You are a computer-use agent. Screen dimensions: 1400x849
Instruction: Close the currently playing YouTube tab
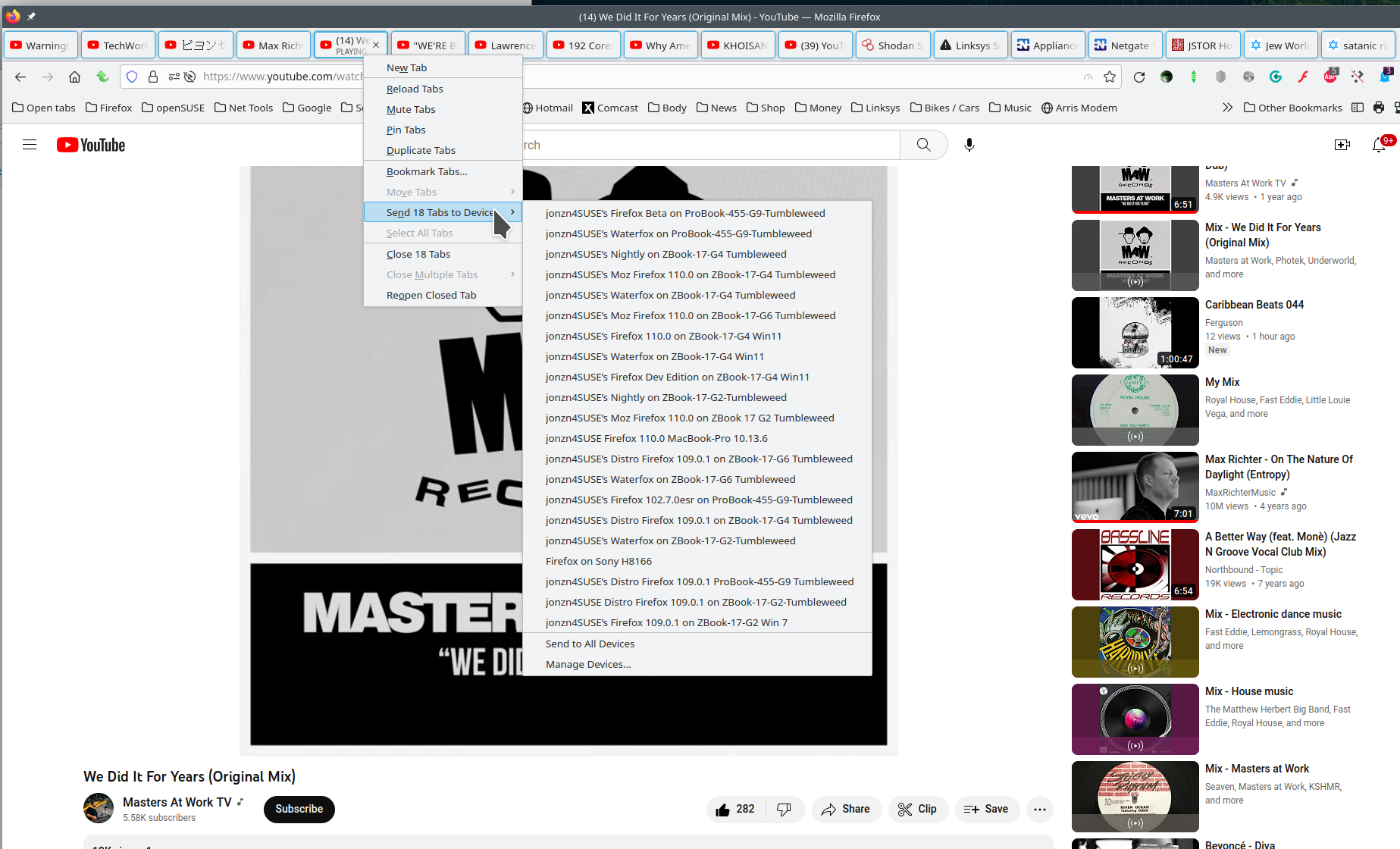[376, 45]
